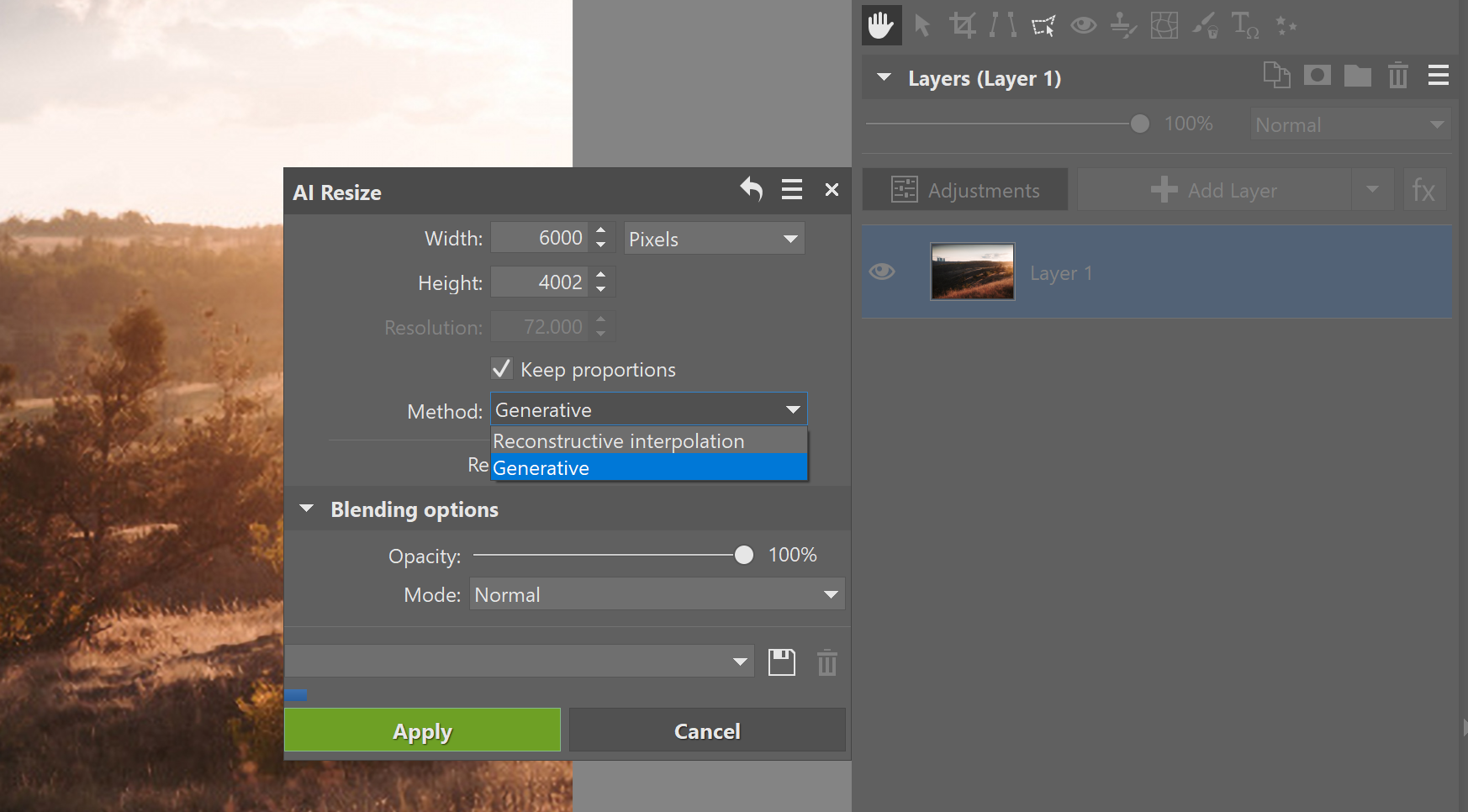The height and width of the screenshot is (812, 1468).
Task: Select the Pan hand tool
Action: [881, 25]
